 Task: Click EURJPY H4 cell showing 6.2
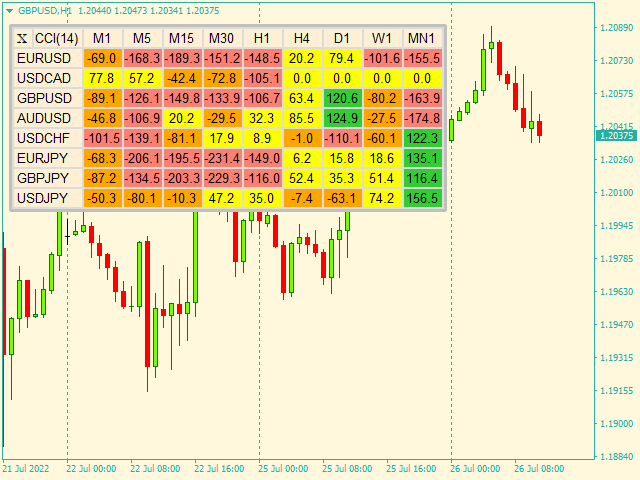click(x=302, y=158)
